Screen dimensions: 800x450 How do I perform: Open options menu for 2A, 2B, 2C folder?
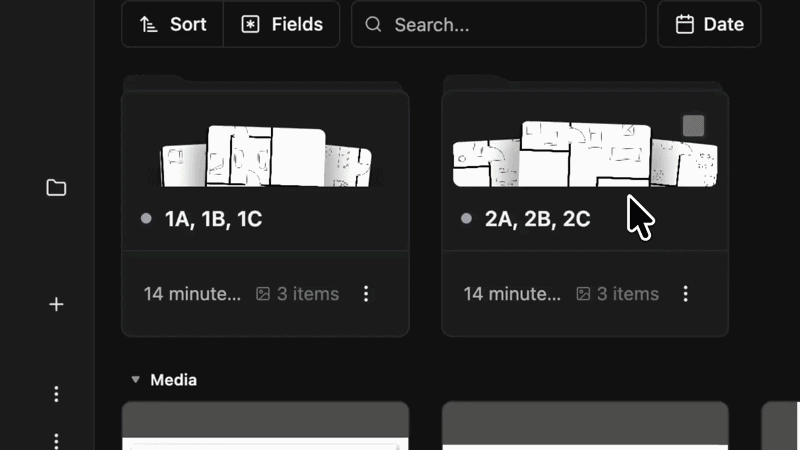point(686,294)
